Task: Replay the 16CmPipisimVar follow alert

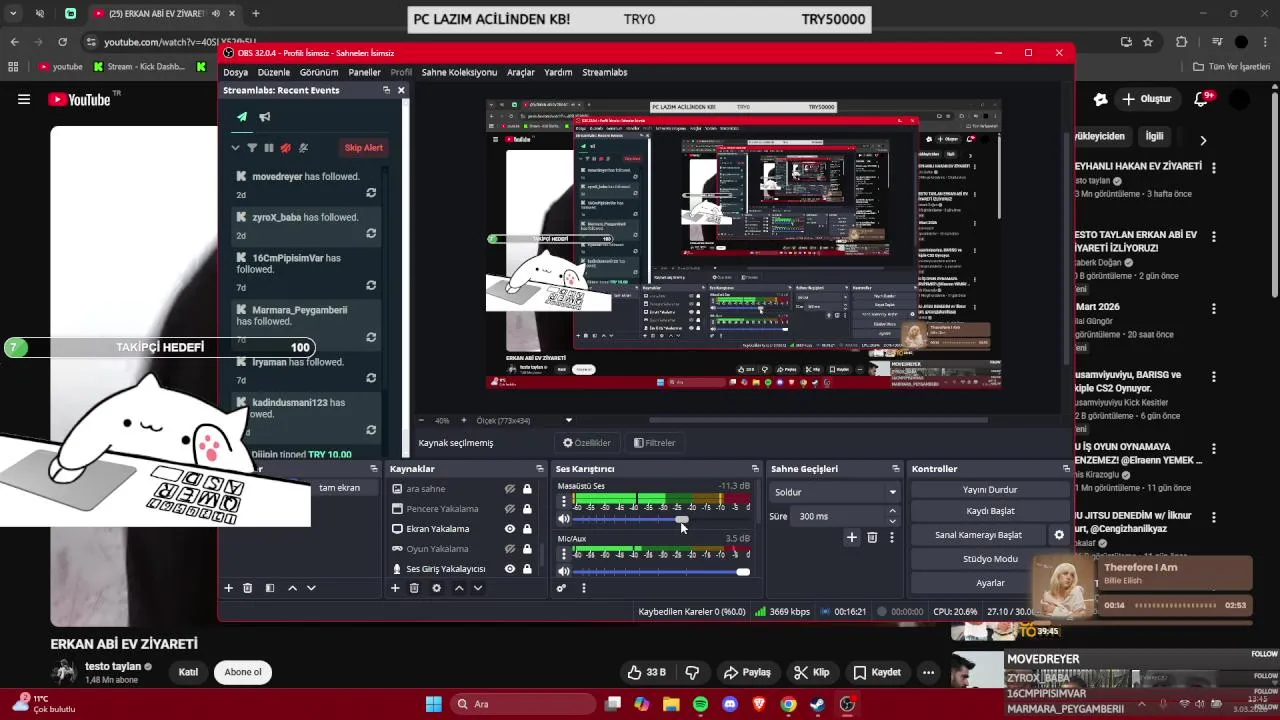Action: [371, 285]
